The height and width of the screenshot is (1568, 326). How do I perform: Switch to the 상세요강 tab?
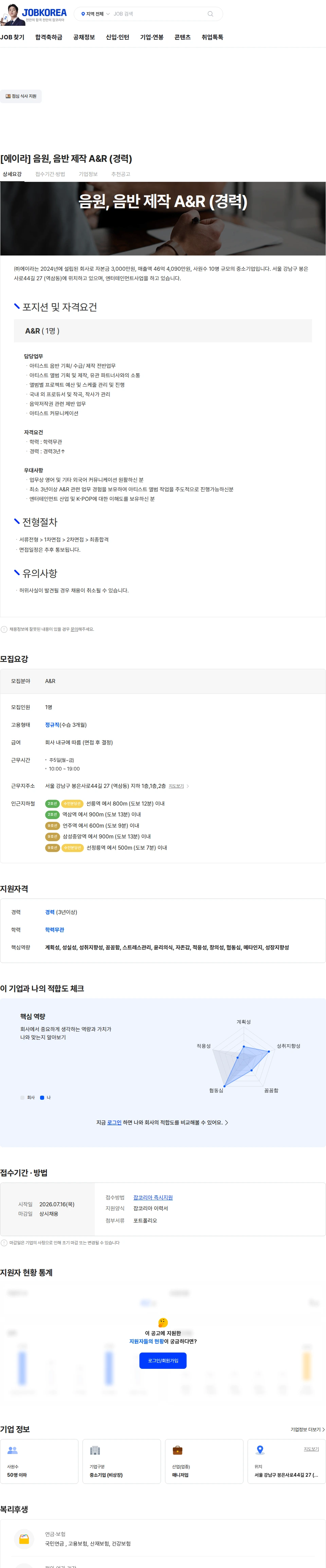coord(12,174)
